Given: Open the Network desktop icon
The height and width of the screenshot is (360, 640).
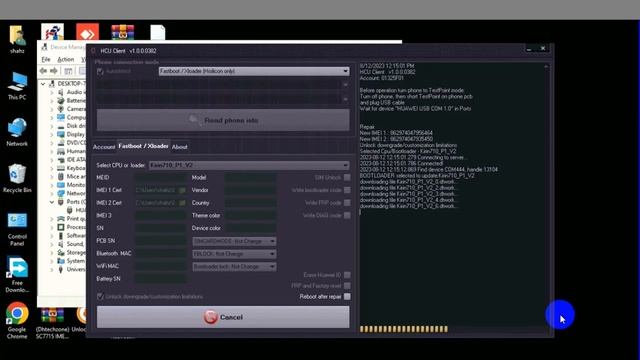Looking at the screenshot, I should coord(17,132).
